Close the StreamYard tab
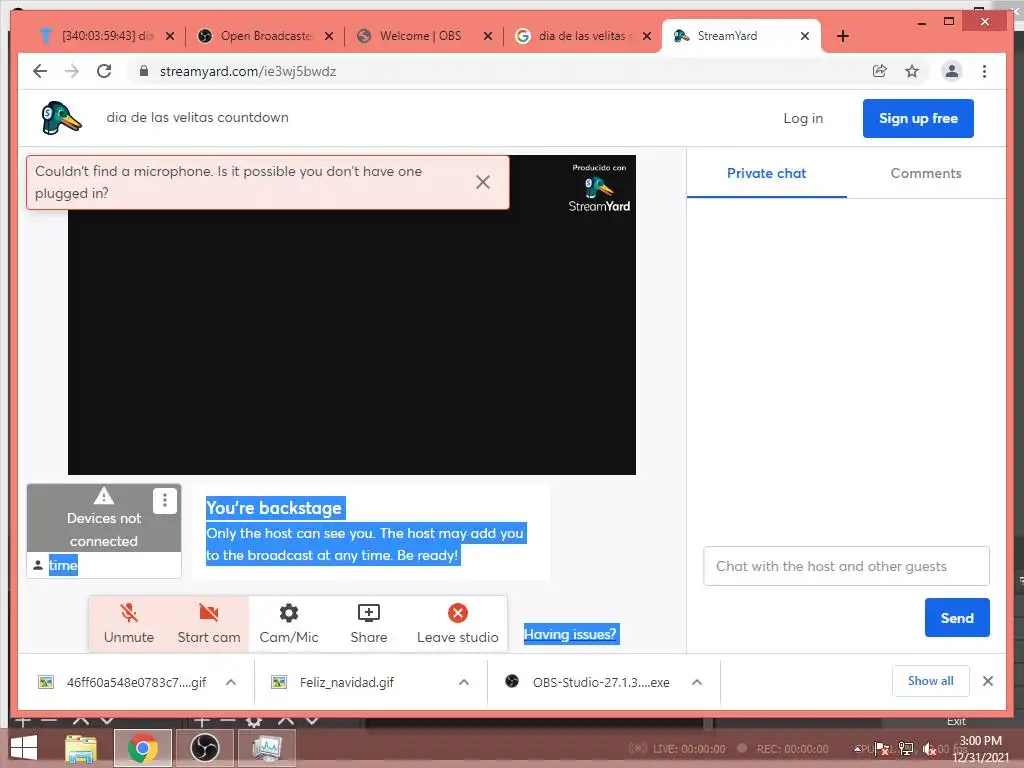Image resolution: width=1024 pixels, height=768 pixels. [805, 36]
